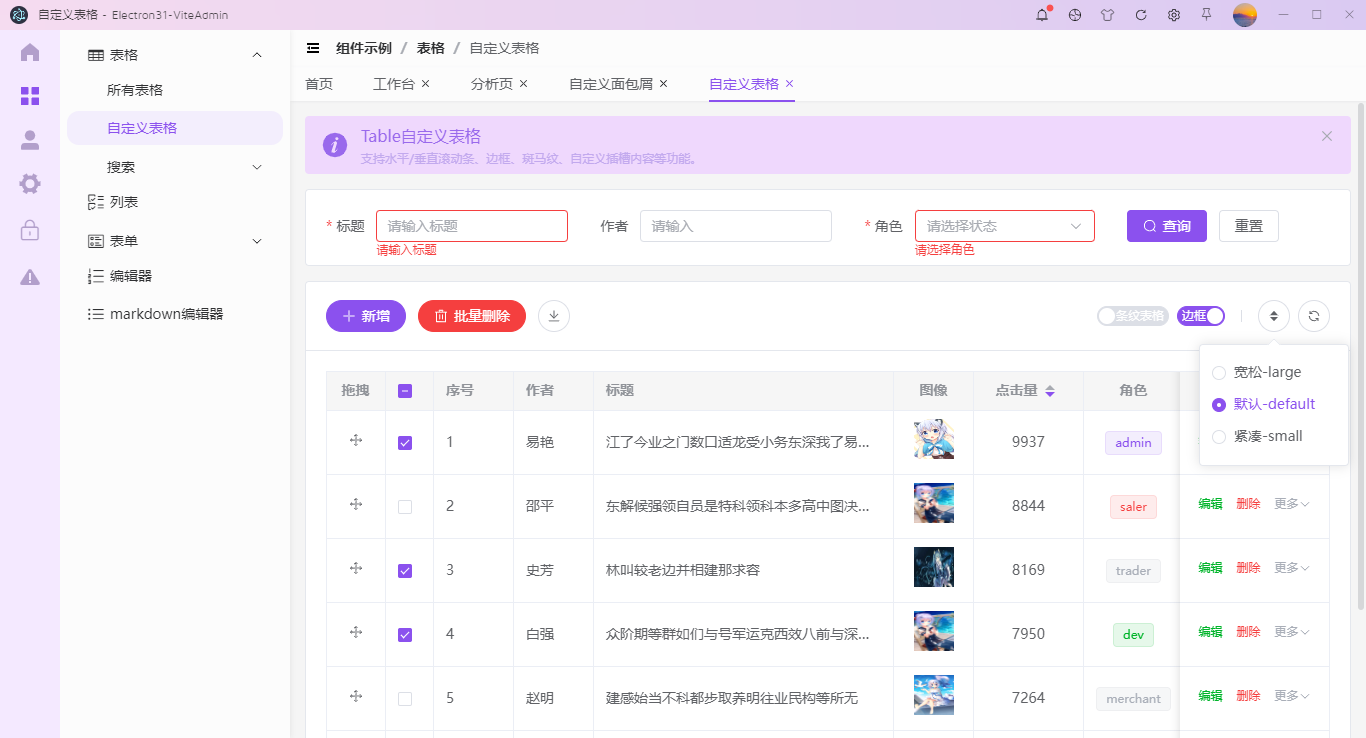Screen dimensions: 1366x738
Task: Open the 角色 role selection dropdown
Action: [1004, 225]
